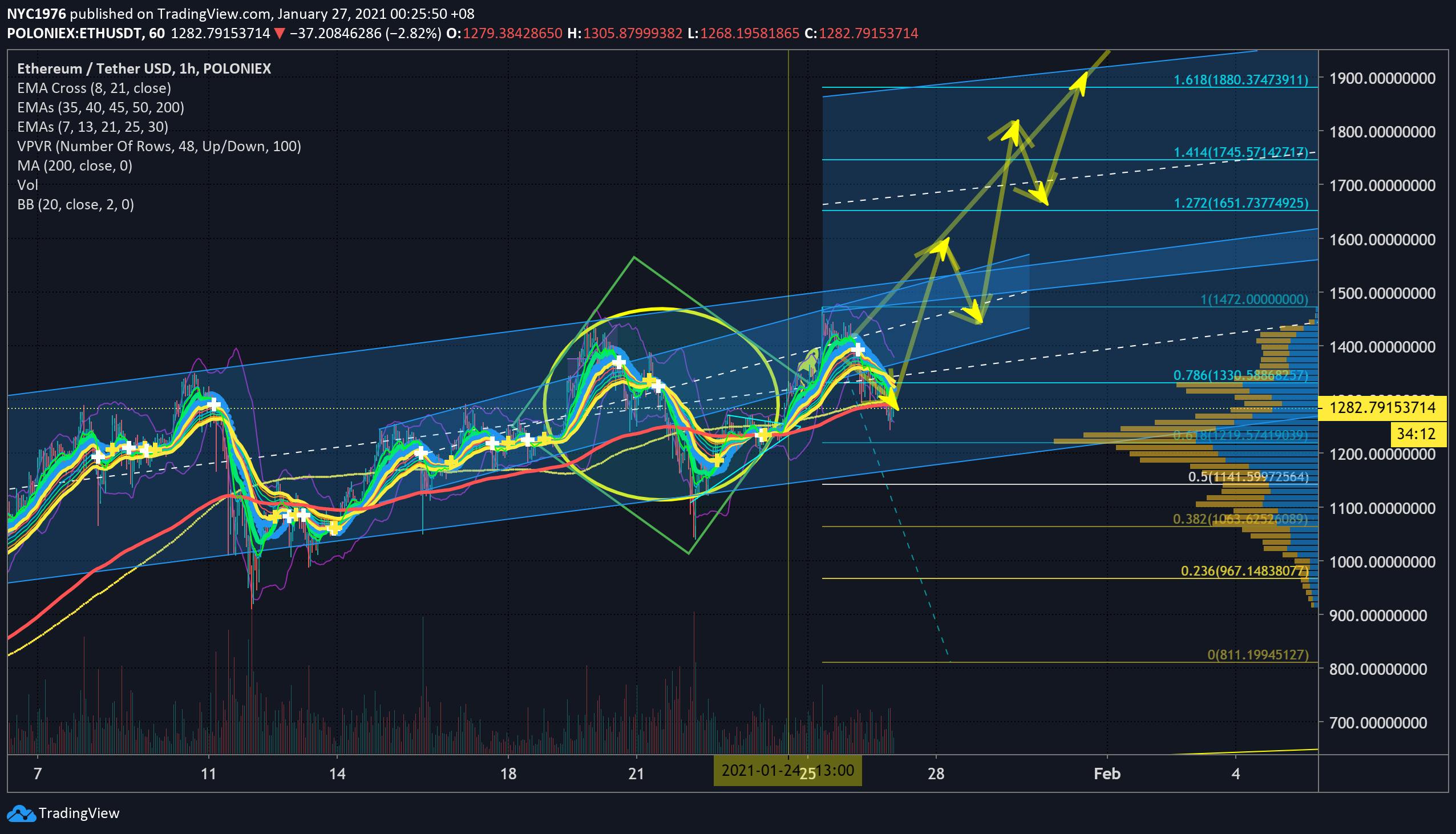Click the 1.272(1651.73774925) Fibonacci label
The image size is (1456, 834).
click(1241, 203)
